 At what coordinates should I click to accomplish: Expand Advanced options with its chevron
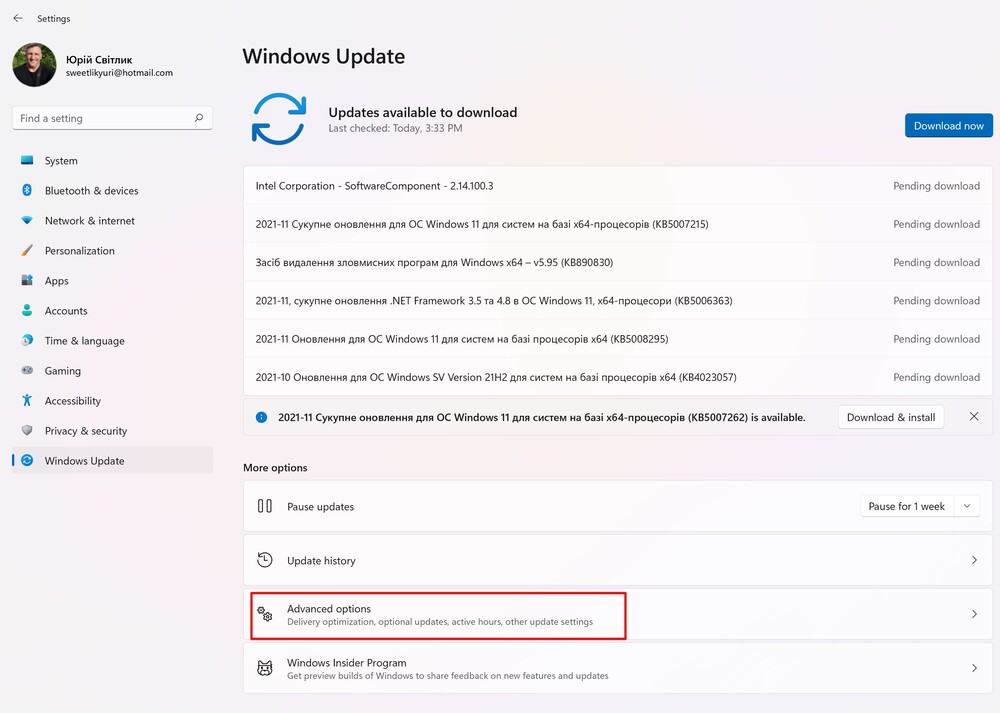pos(974,614)
